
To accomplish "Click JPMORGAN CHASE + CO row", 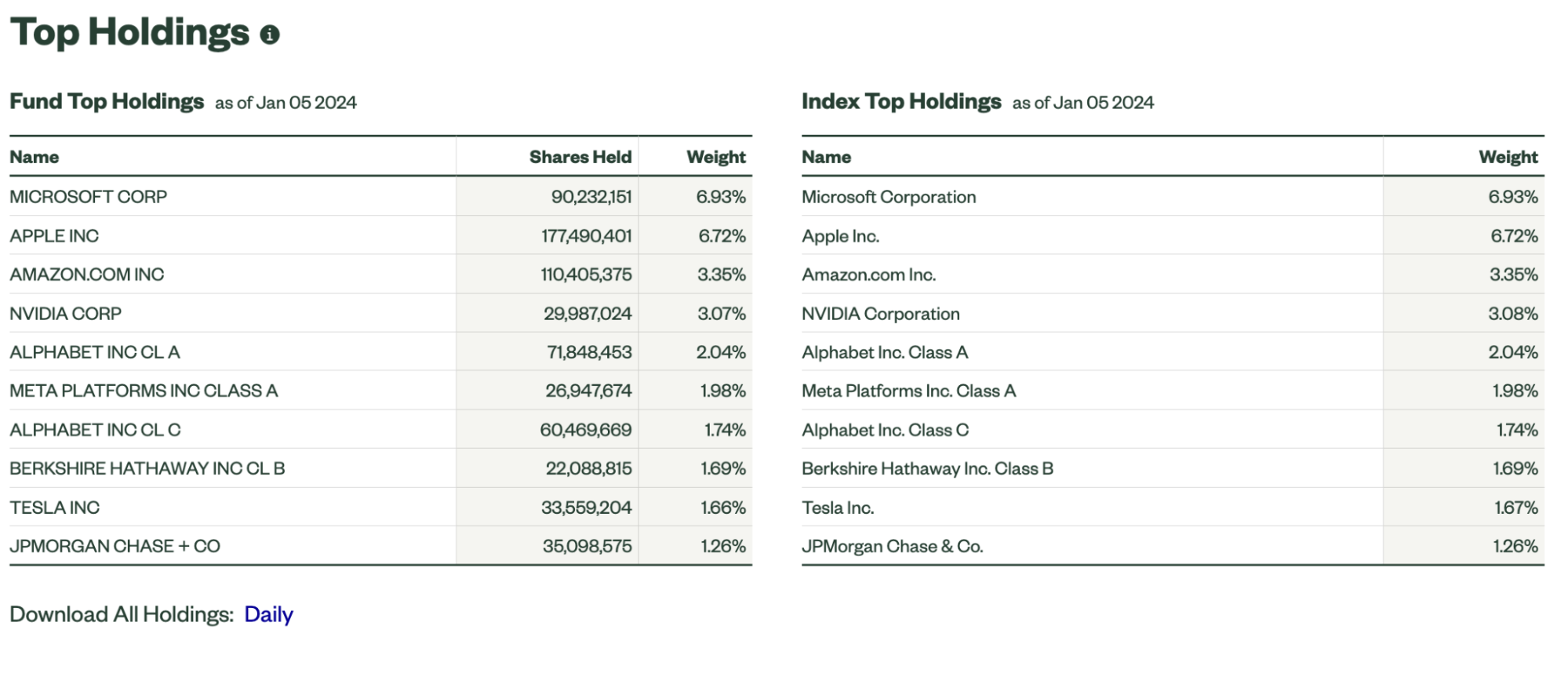I will 115,546.
